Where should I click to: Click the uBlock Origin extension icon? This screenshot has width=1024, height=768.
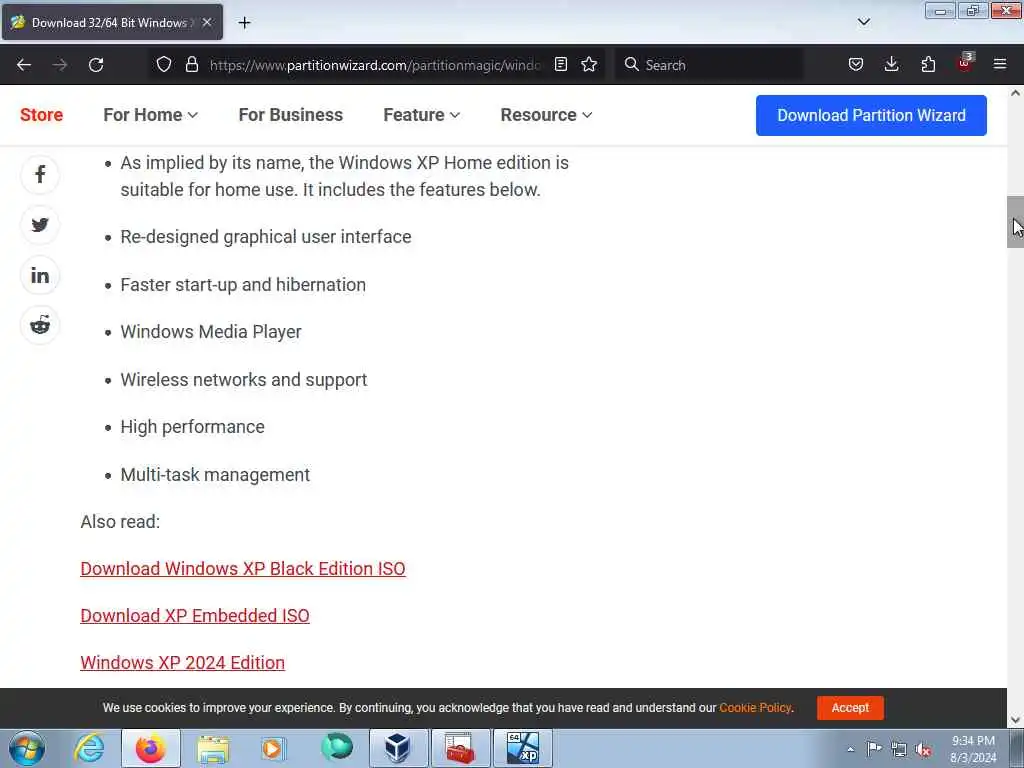964,63
